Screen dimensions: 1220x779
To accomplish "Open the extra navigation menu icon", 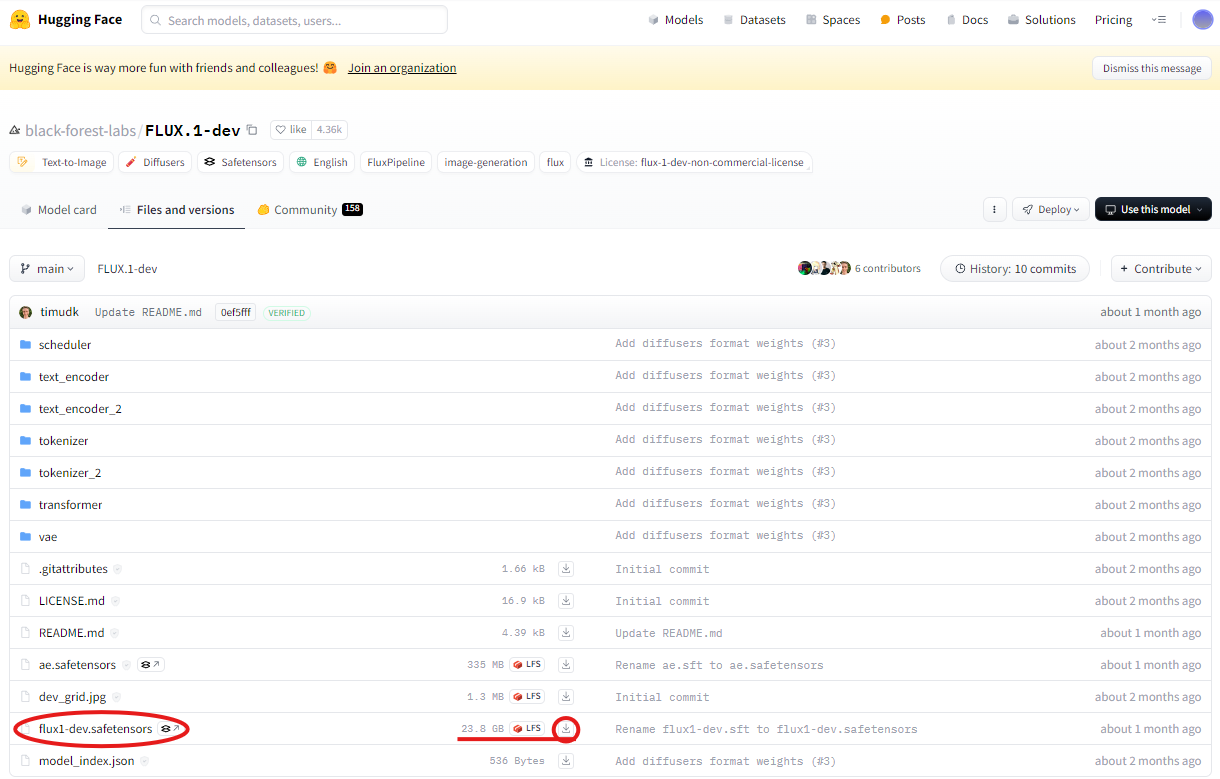I will click(1159, 20).
